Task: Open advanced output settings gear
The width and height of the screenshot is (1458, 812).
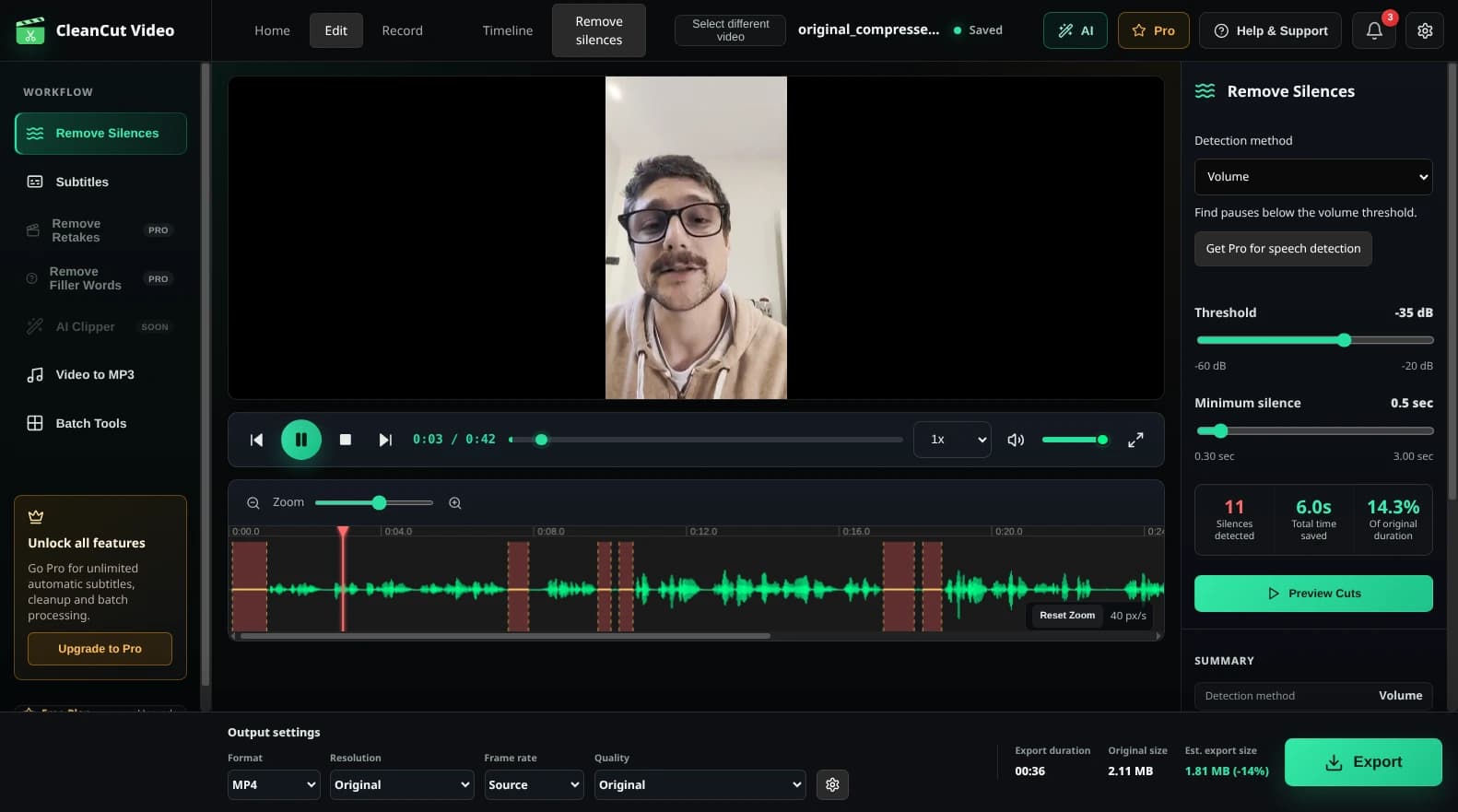Action: [832, 784]
